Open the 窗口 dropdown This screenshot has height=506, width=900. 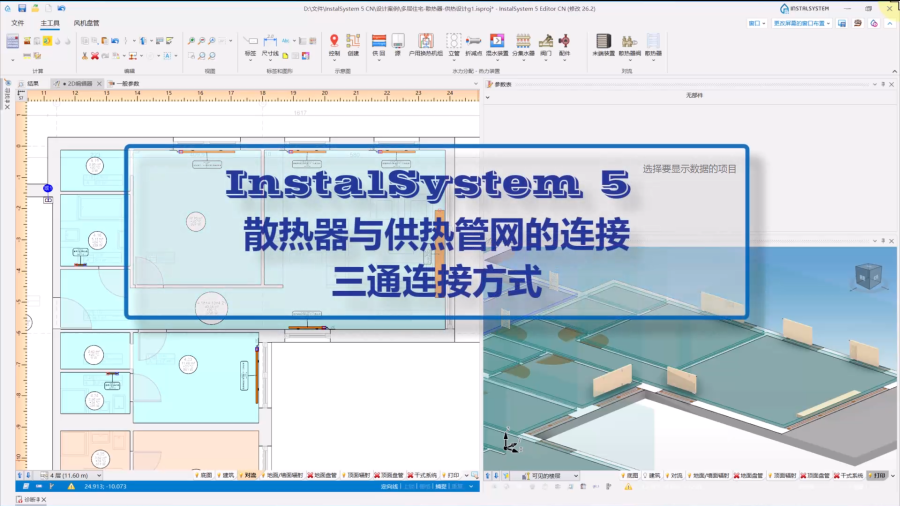pyautogui.click(x=757, y=24)
